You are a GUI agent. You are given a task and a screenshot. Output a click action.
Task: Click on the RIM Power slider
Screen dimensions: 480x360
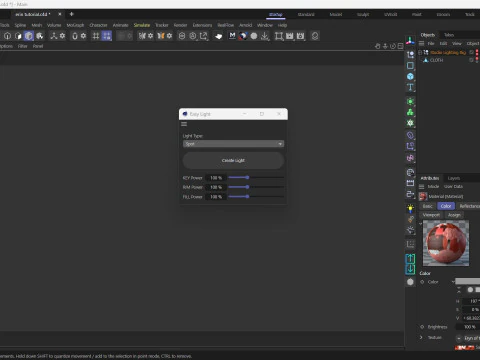point(256,187)
